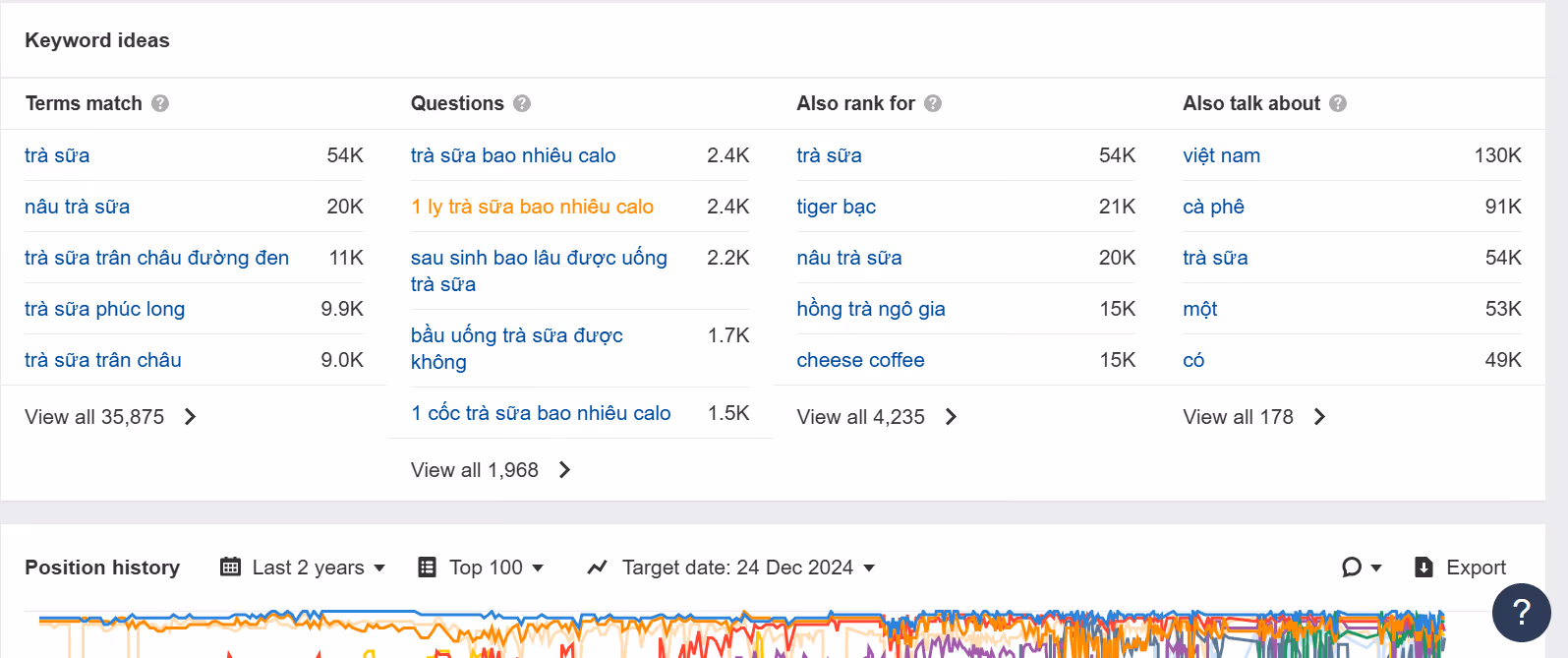Click chevron arrow after View all 35,875
This screenshot has height=658, width=1568.
(191, 417)
